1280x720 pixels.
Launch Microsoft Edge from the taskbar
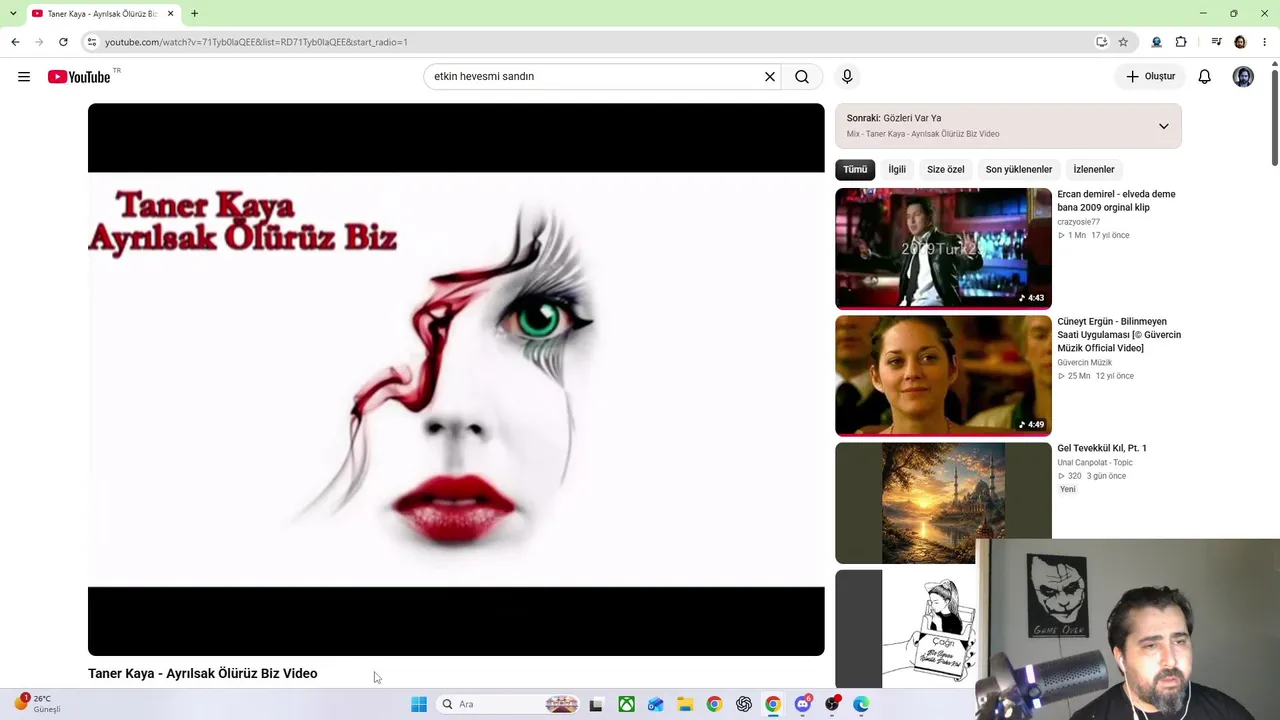(x=861, y=704)
